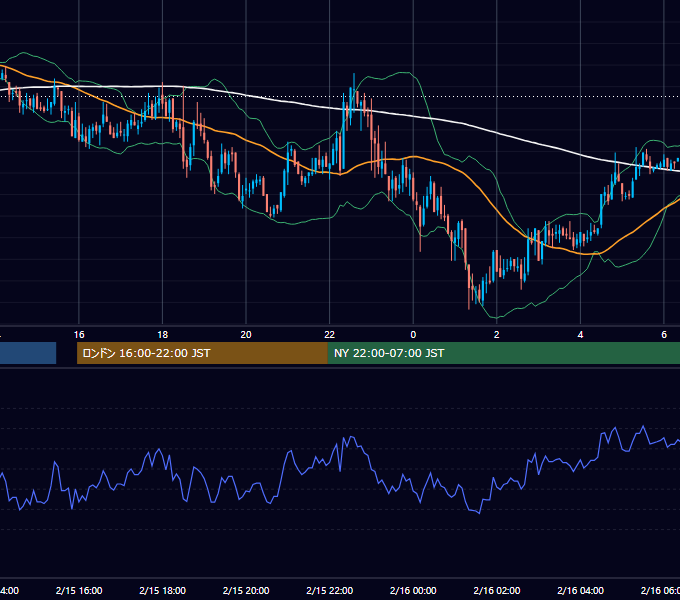Viewport: 680px width, 600px height.
Task: Select the 2/15 22:00 time label
Action: coord(330,590)
